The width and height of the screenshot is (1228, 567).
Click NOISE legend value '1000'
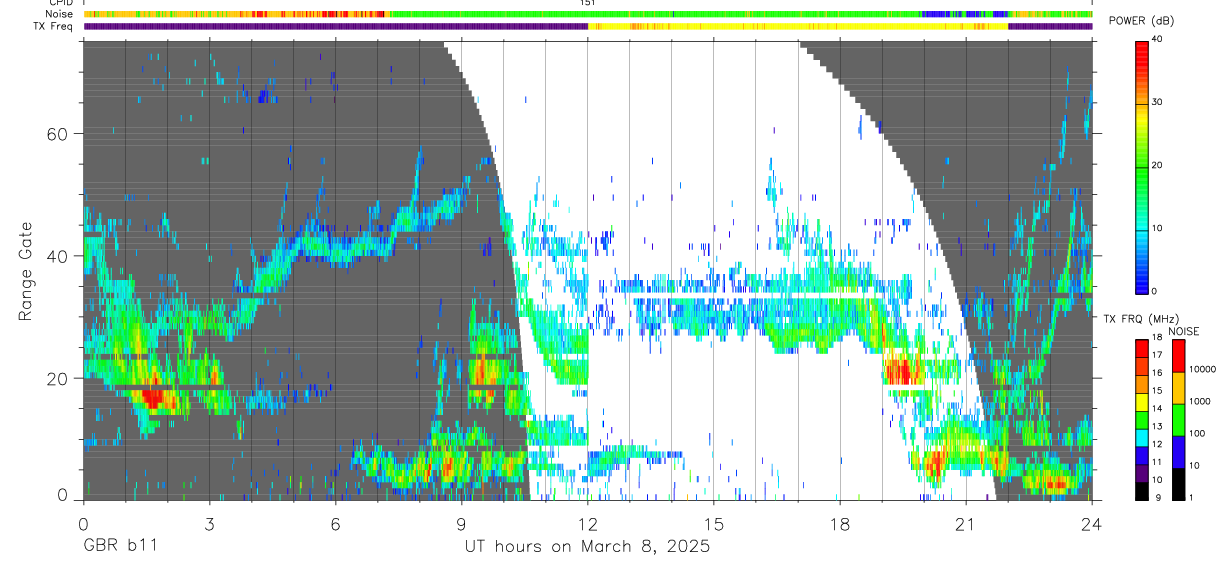tap(1199, 401)
